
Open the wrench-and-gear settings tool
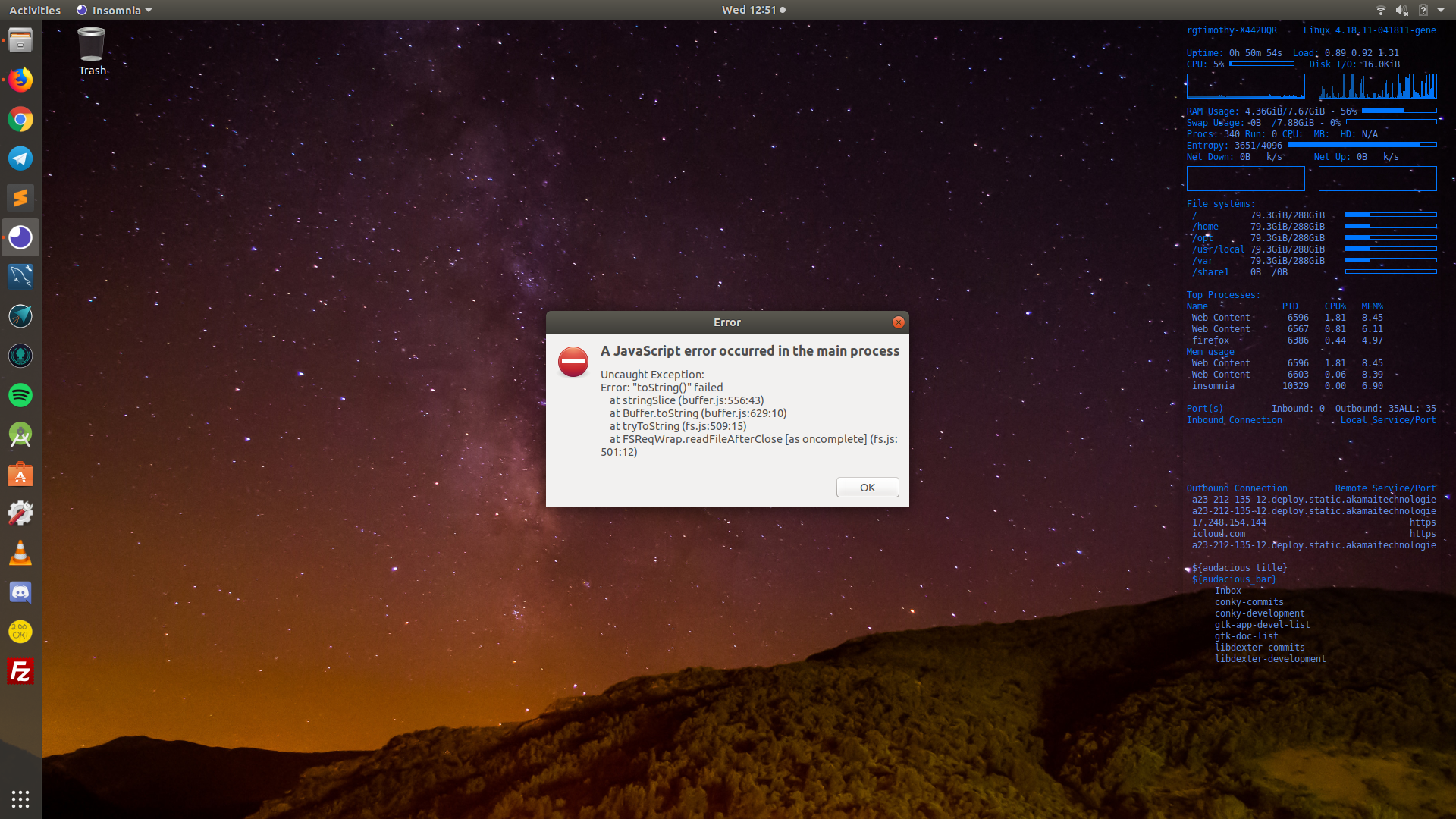pos(20,513)
